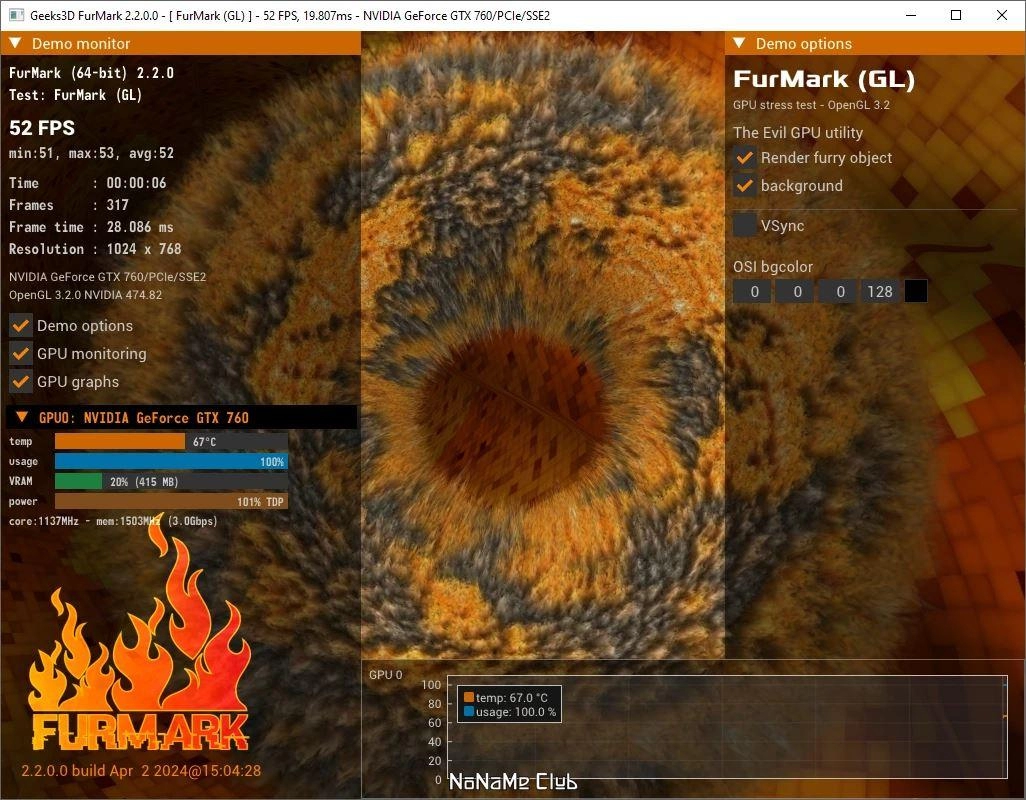1026x800 pixels.
Task: Click the OpenGL 3.2.0 NVIDIA 474.82 text
Action: (x=86, y=294)
